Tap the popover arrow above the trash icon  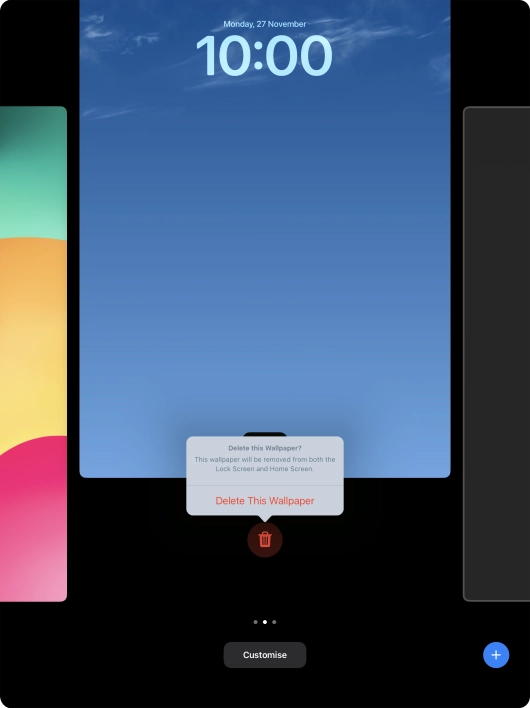(x=265, y=518)
